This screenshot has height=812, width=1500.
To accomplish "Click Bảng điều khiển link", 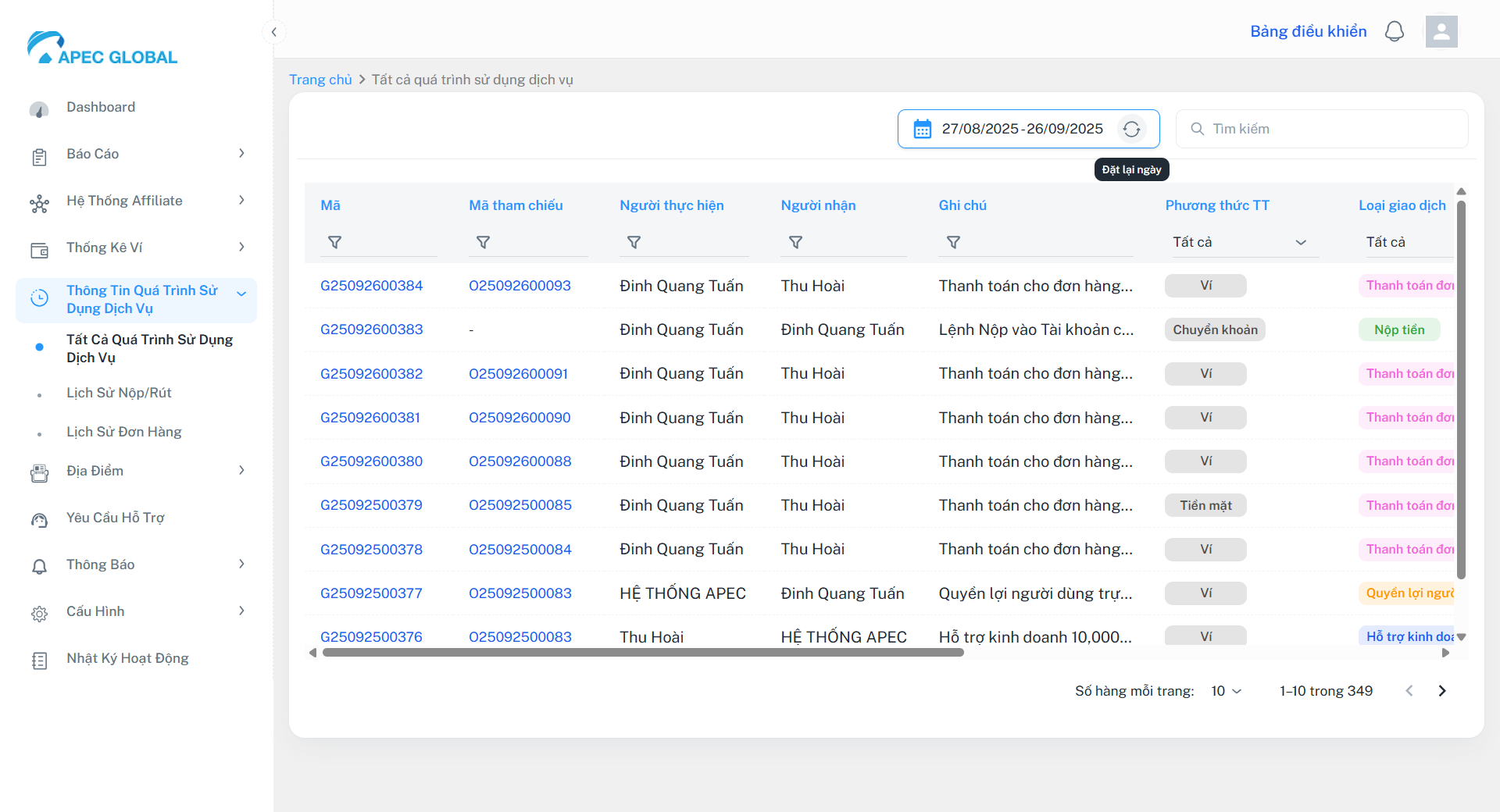I will tap(1308, 31).
